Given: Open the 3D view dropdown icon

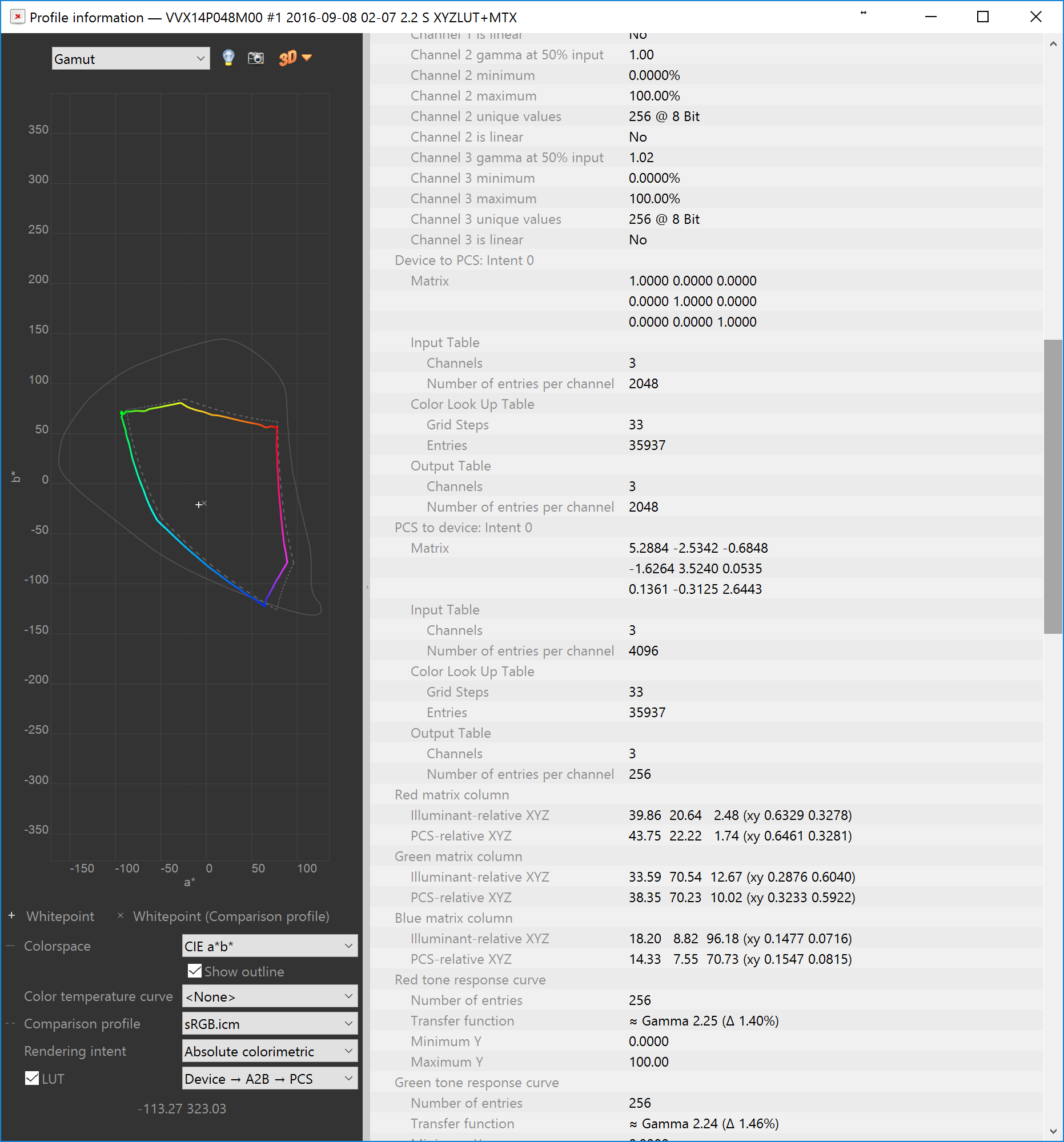Looking at the screenshot, I should [295, 58].
